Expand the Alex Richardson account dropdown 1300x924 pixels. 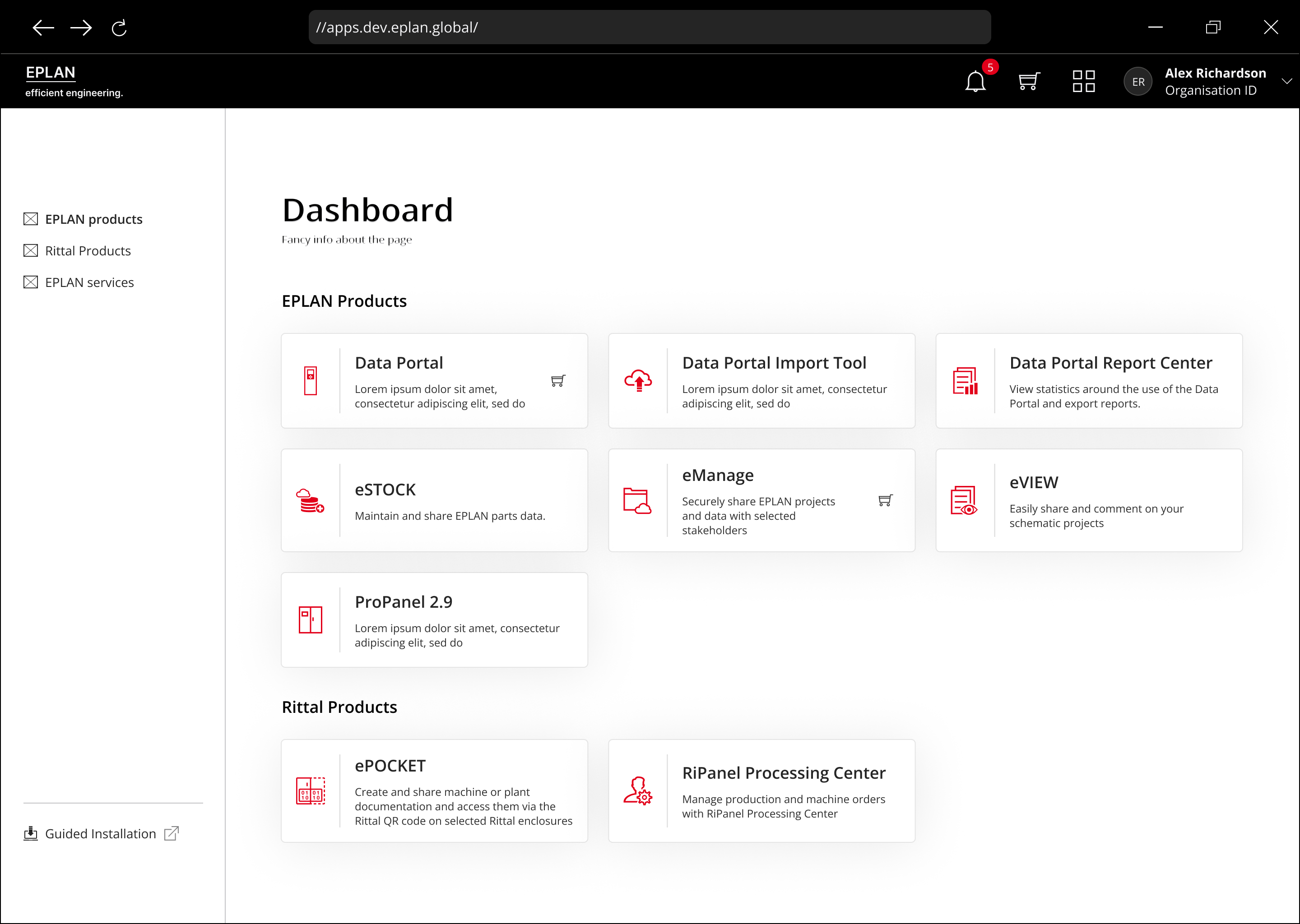1287,81
